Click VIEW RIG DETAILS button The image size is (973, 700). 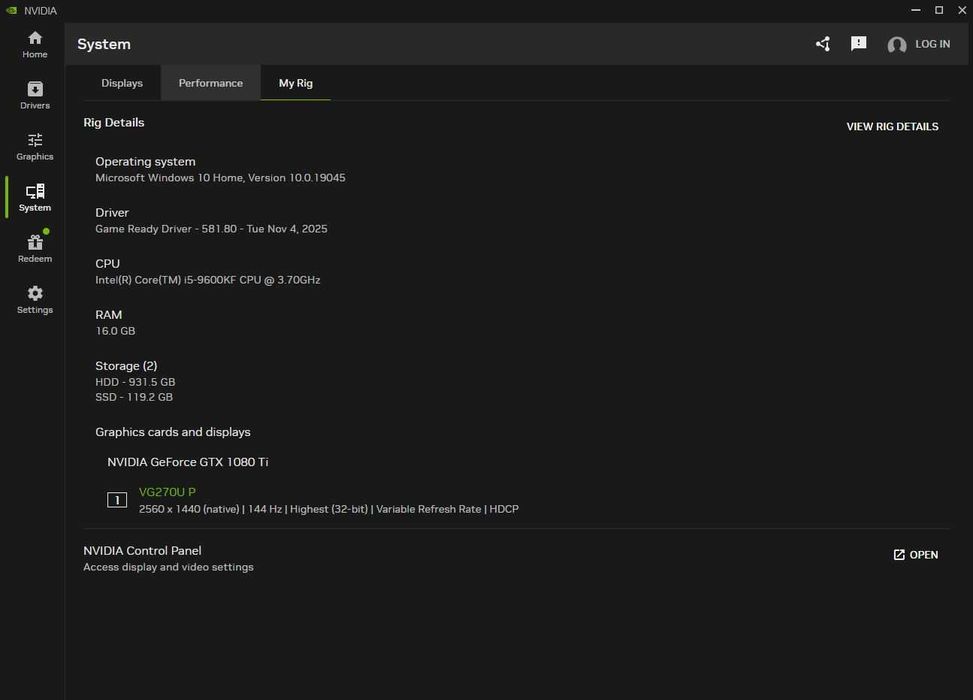click(892, 127)
